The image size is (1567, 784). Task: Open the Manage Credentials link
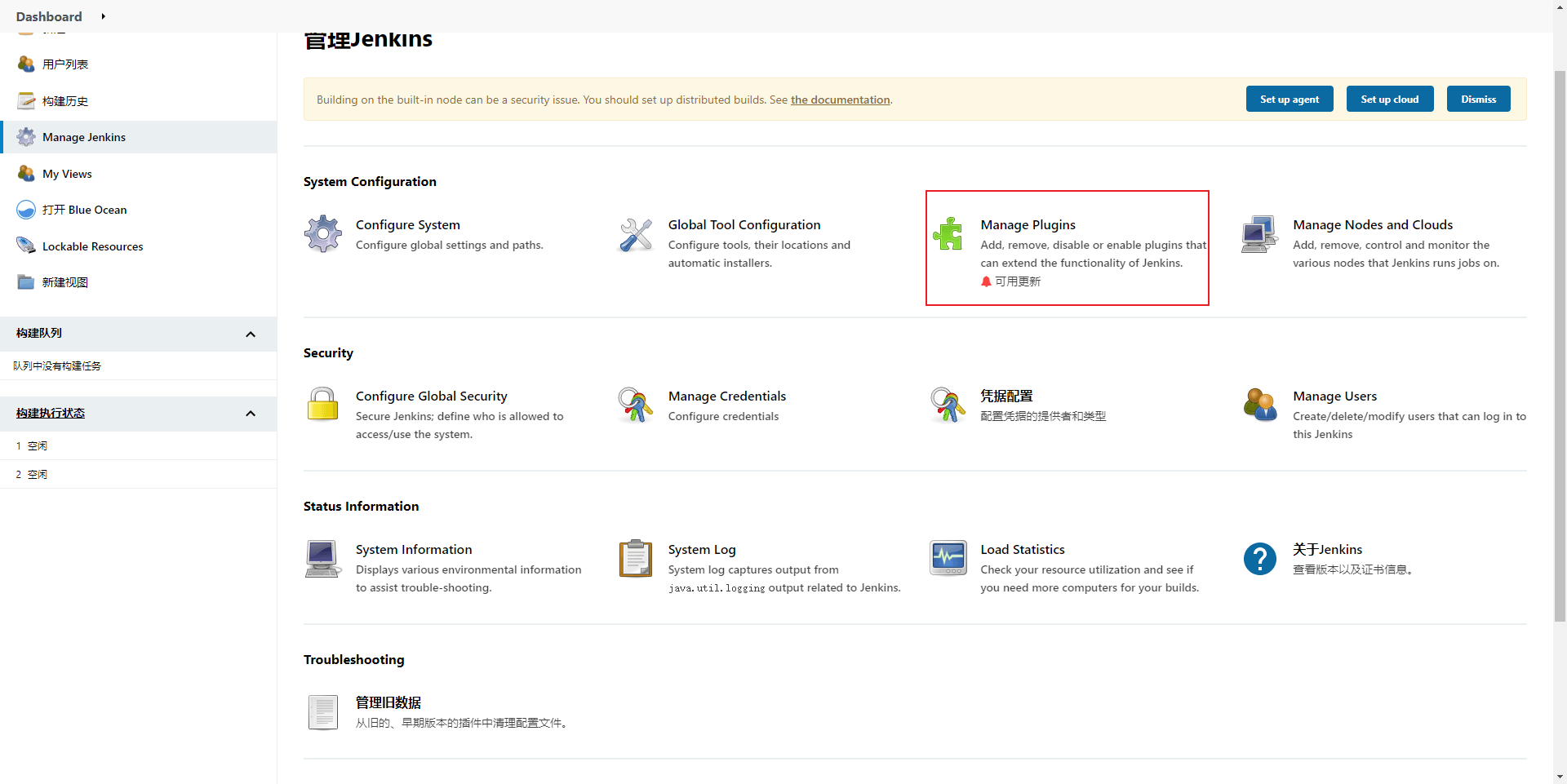coord(727,396)
